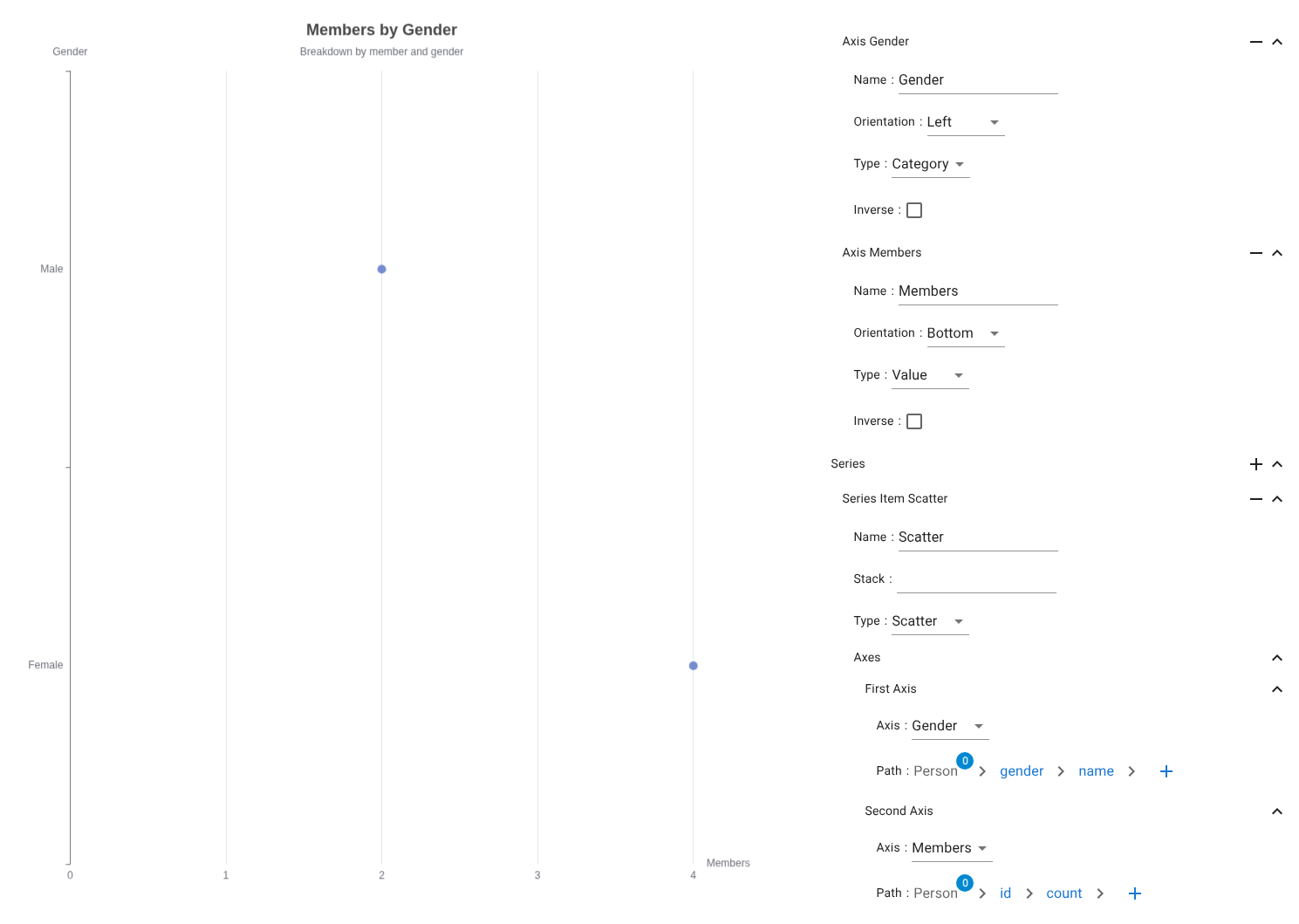
Task: Remove the Series Item Scatter entry
Action: [1255, 499]
